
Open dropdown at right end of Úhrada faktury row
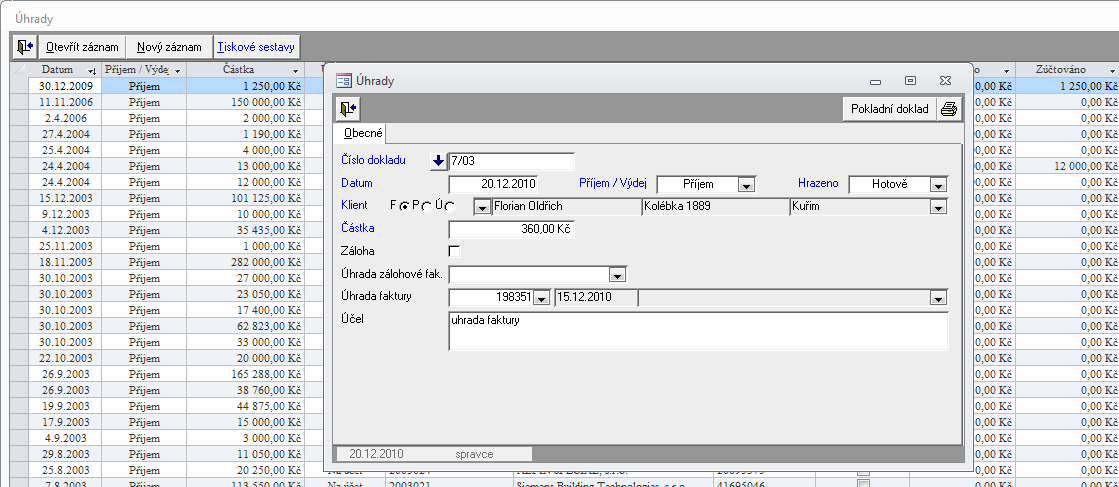[938, 298]
